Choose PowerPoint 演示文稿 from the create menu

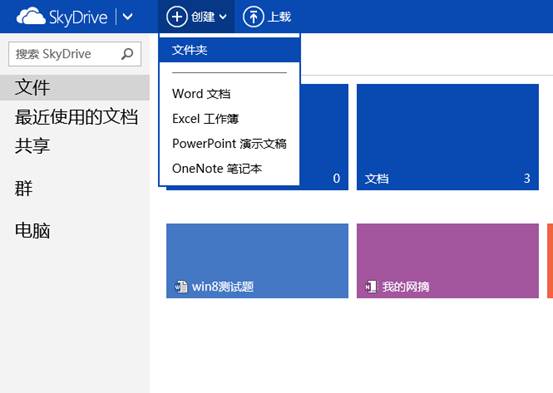(229, 144)
